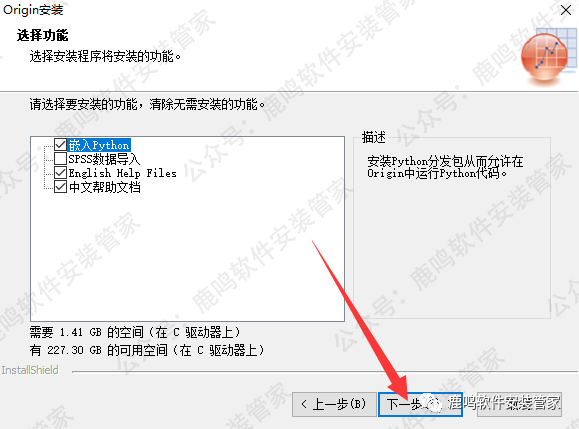This screenshot has height=429, width=579.
Task: Click the Origin graph logo icon
Action: tap(549, 56)
